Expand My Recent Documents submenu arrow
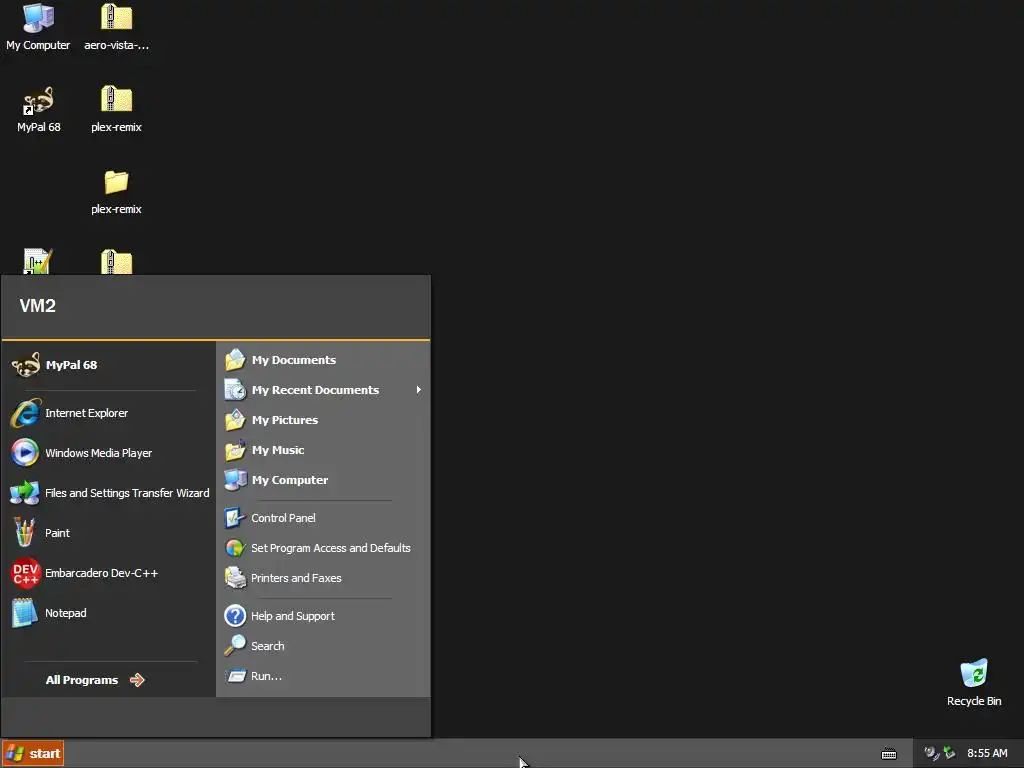 coord(419,390)
